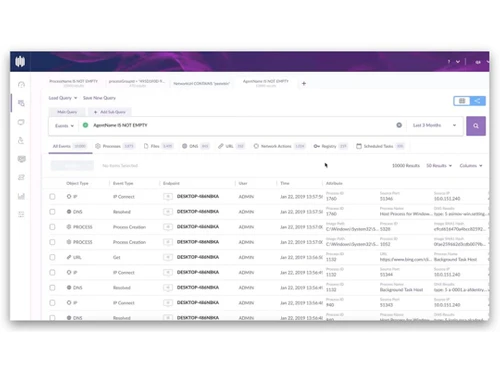Viewport: 500px width, 375px height.
Task: Open the Columns dropdown
Action: 471,166
